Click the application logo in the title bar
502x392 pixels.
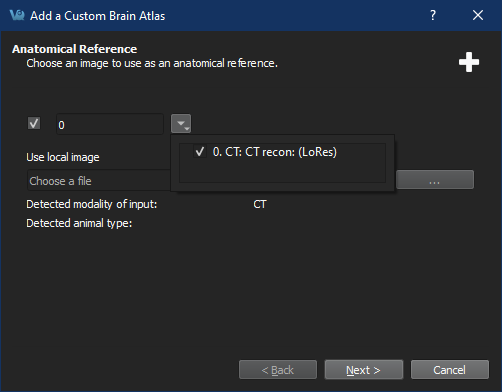point(17,15)
